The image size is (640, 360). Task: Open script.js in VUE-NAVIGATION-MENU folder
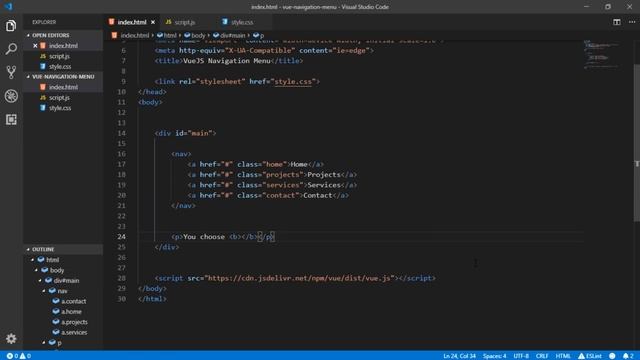click(59, 98)
